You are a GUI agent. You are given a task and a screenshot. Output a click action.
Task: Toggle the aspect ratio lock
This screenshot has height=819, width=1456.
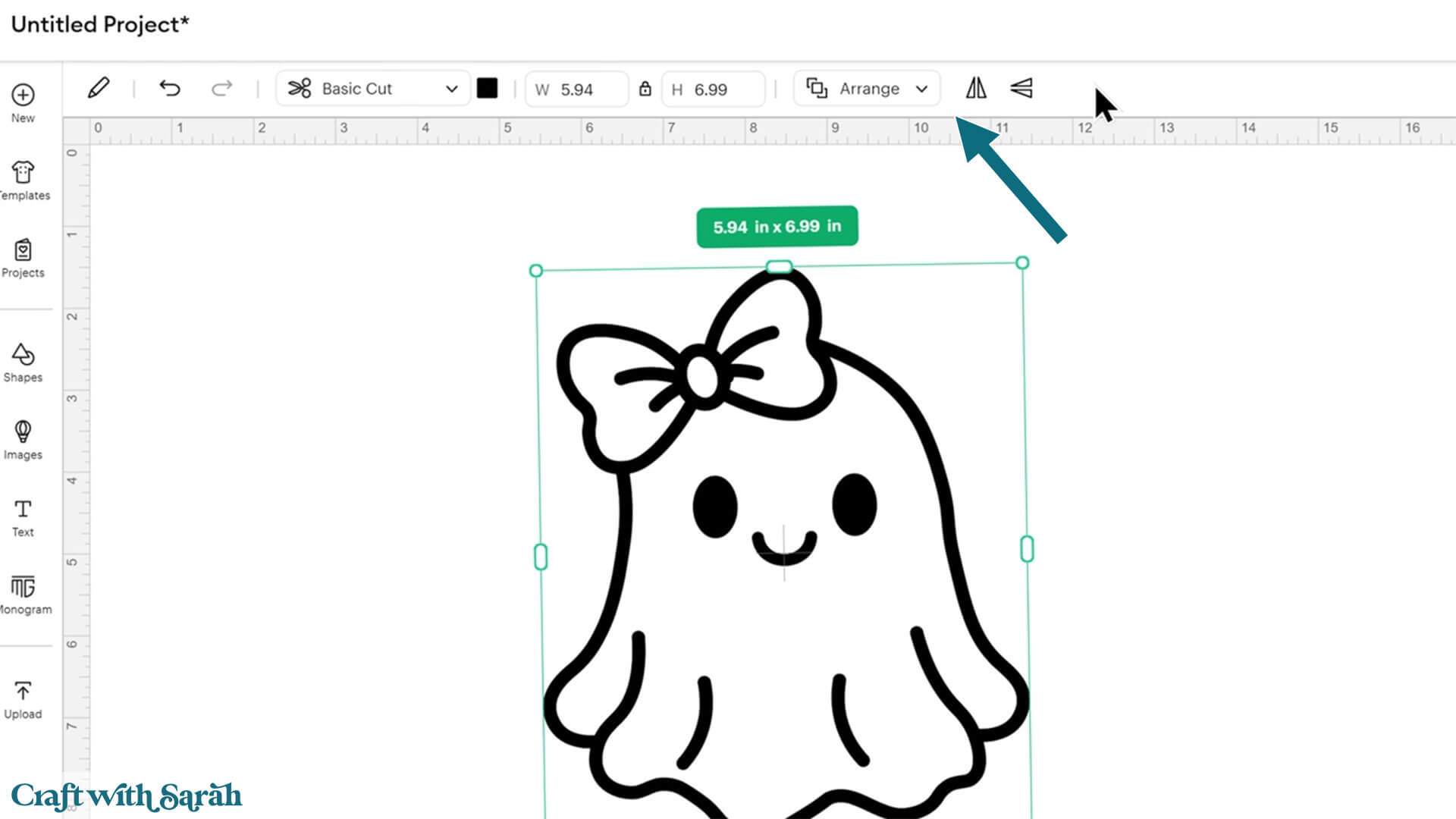point(645,89)
